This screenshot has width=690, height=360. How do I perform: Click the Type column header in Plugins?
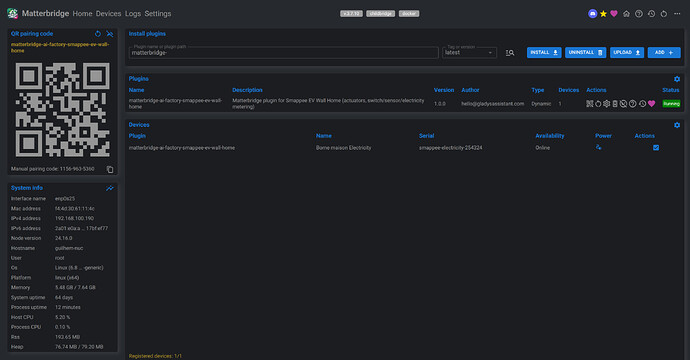538,90
